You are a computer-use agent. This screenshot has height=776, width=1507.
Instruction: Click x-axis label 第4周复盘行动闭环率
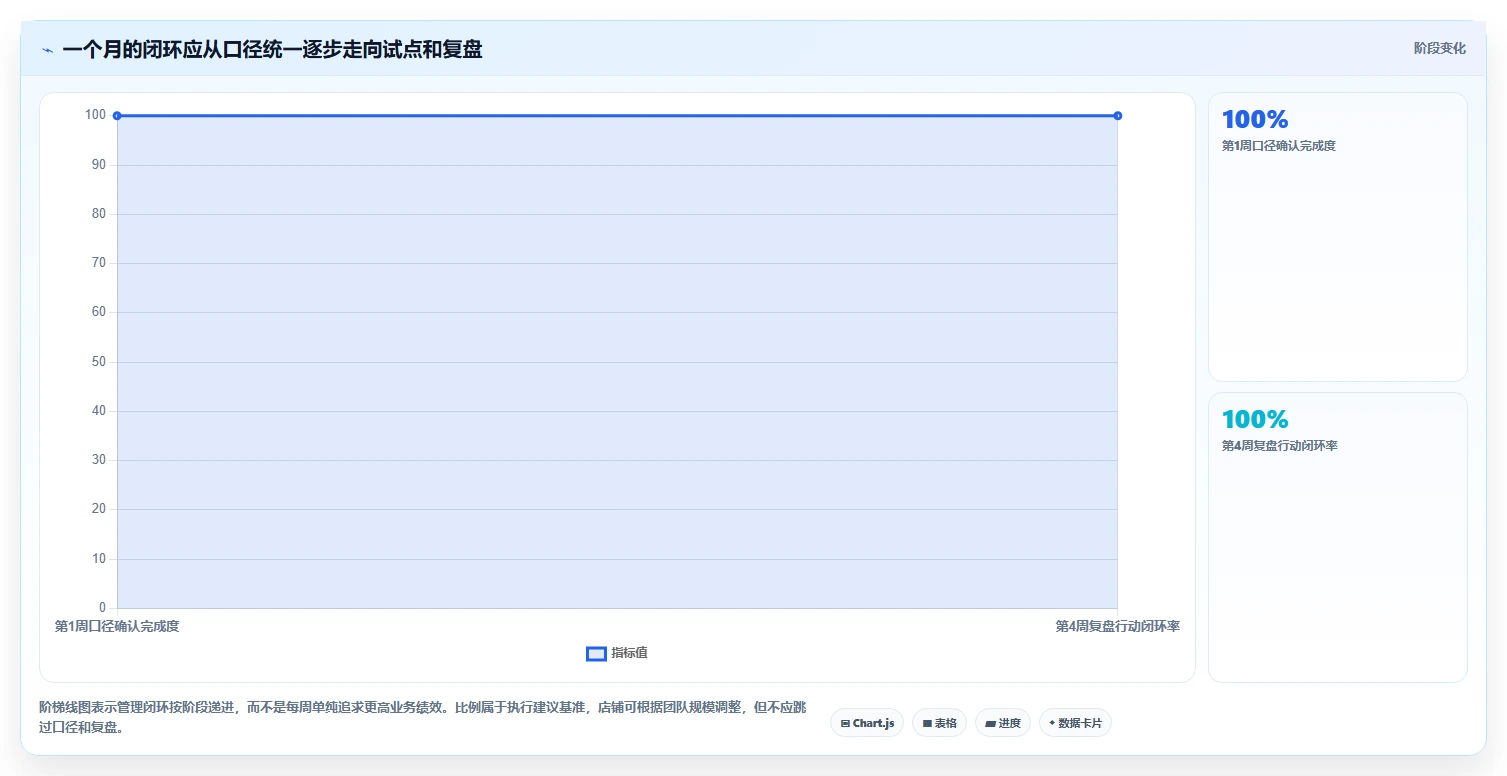pyautogui.click(x=1118, y=626)
